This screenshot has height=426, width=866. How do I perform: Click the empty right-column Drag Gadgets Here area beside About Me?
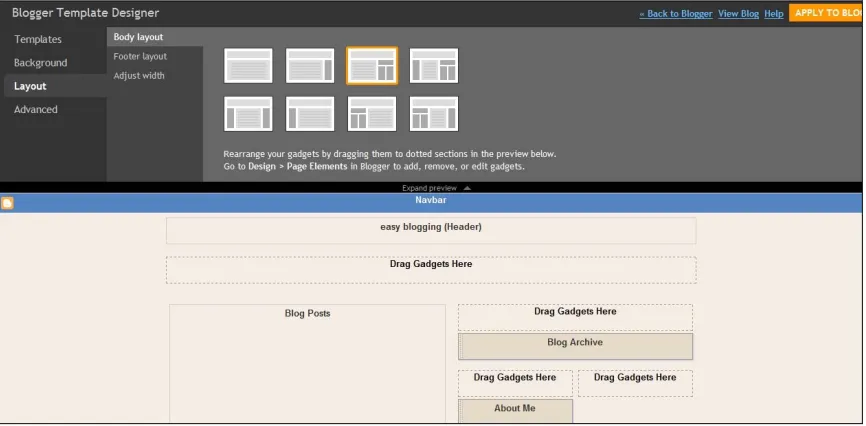click(x=635, y=383)
